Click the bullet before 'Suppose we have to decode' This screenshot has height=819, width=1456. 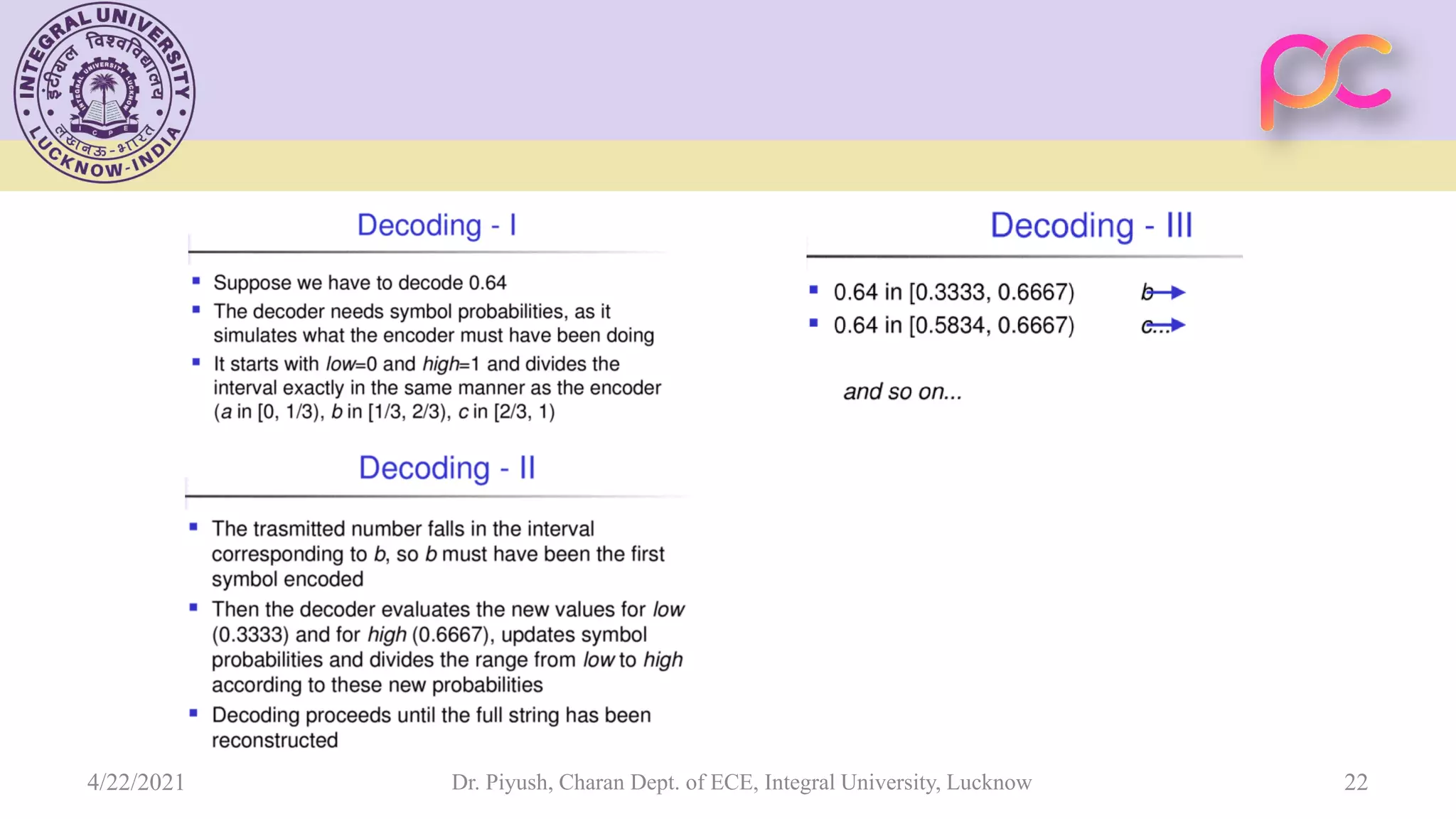coord(196,282)
